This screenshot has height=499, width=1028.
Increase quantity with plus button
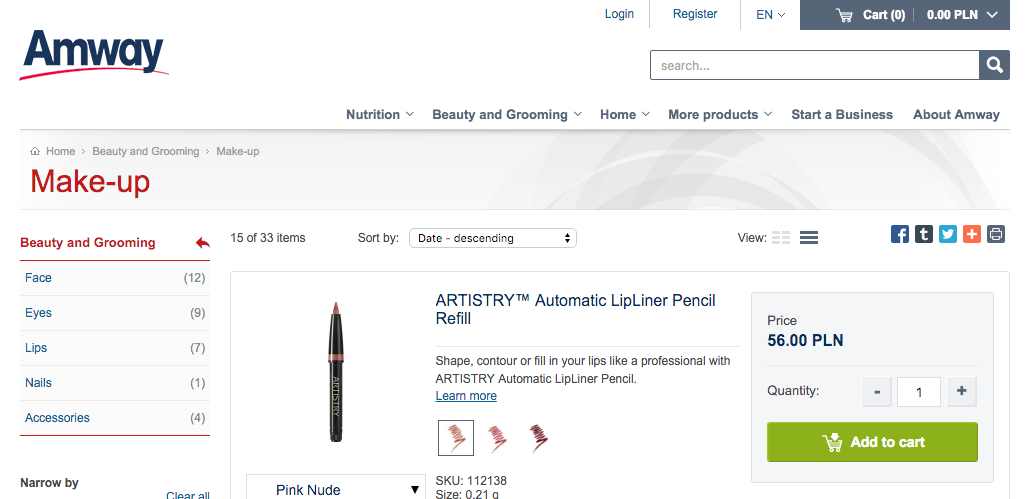tap(962, 392)
